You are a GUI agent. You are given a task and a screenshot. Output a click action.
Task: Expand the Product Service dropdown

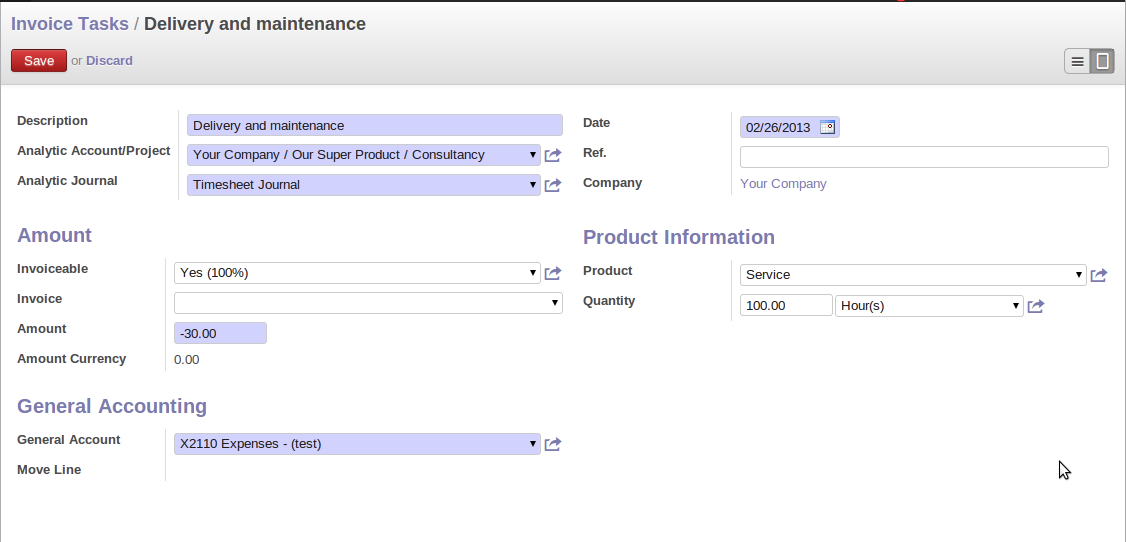pyautogui.click(x=1079, y=275)
